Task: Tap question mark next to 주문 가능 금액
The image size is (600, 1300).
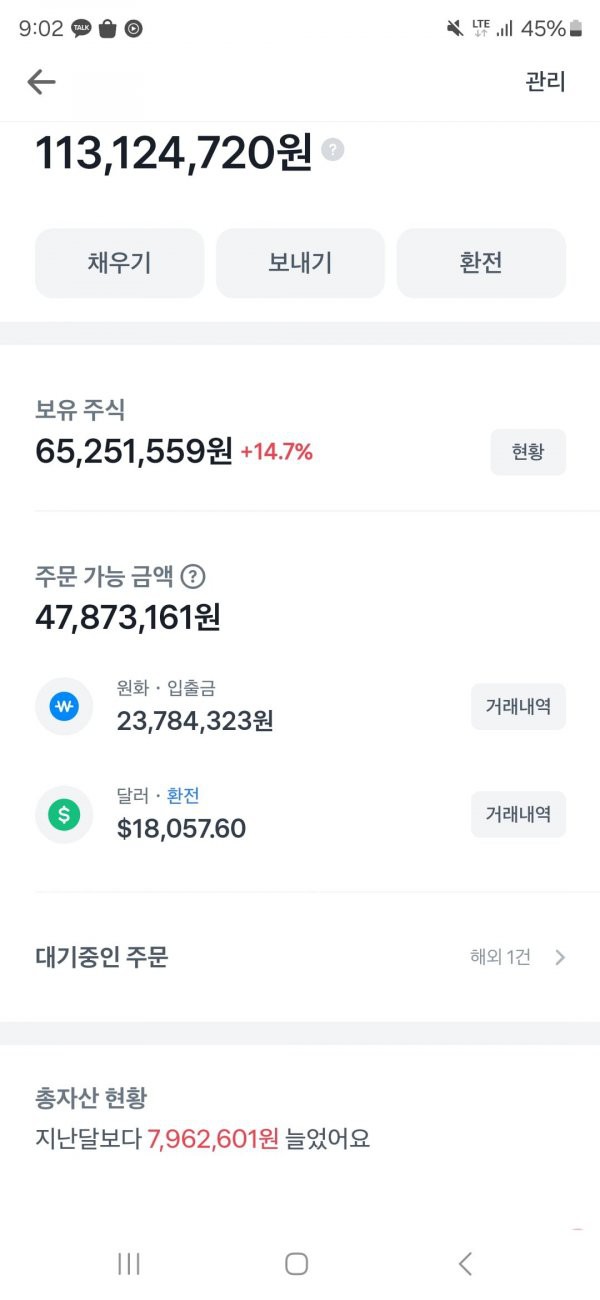Action: pos(194,577)
